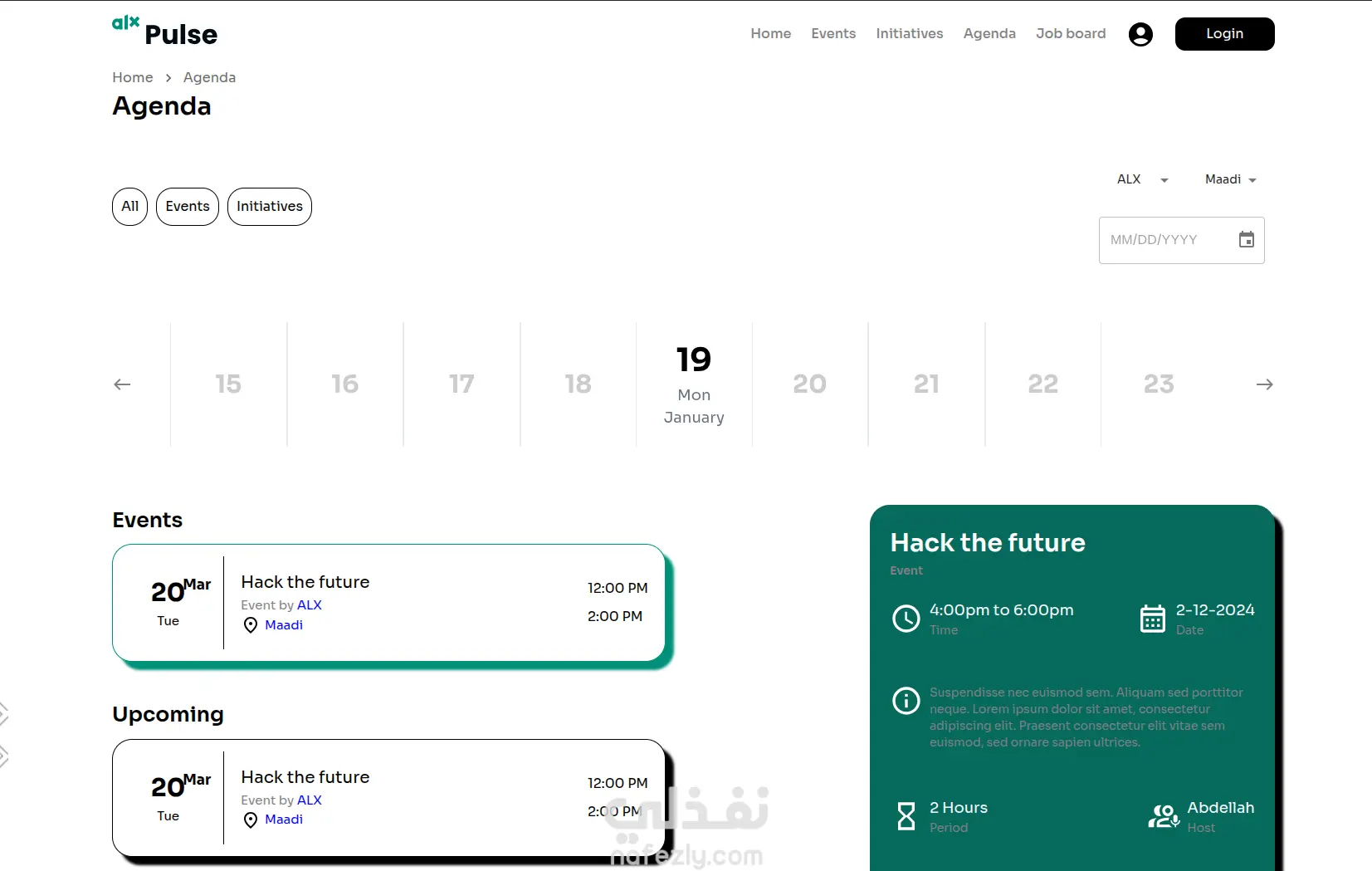
Task: Select day 19 Mon January
Action: [x=694, y=384]
